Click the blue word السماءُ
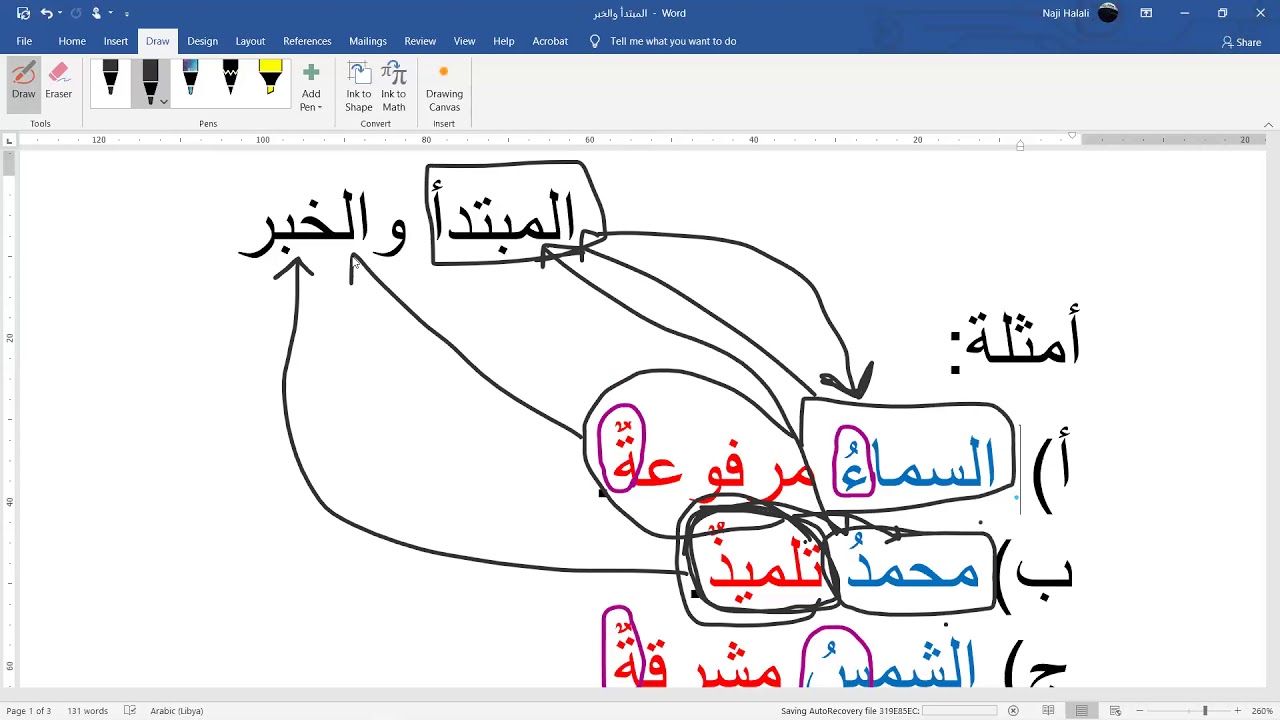This screenshot has width=1280, height=720. (918, 463)
